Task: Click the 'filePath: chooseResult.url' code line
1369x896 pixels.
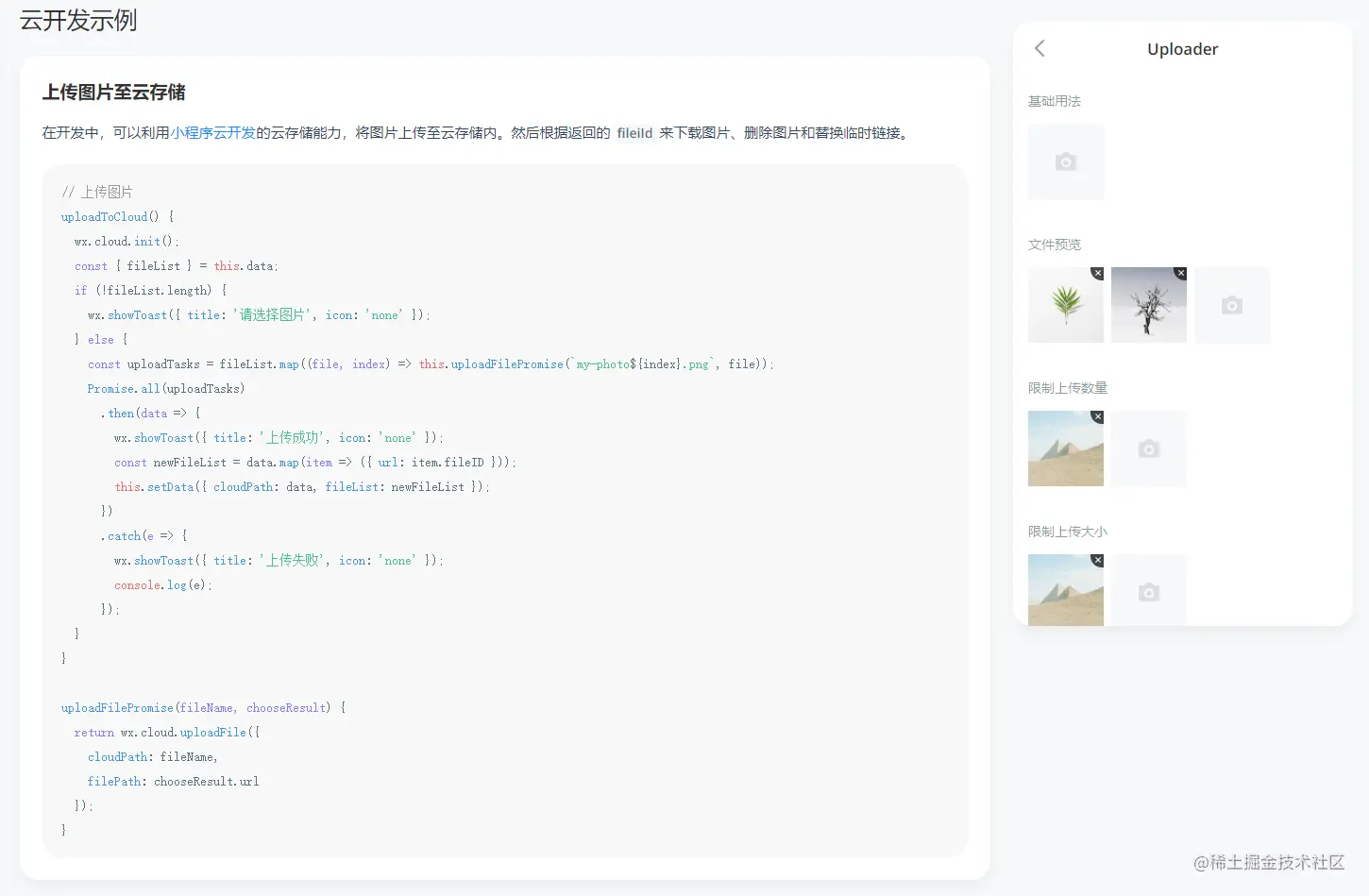Action: [x=173, y=781]
